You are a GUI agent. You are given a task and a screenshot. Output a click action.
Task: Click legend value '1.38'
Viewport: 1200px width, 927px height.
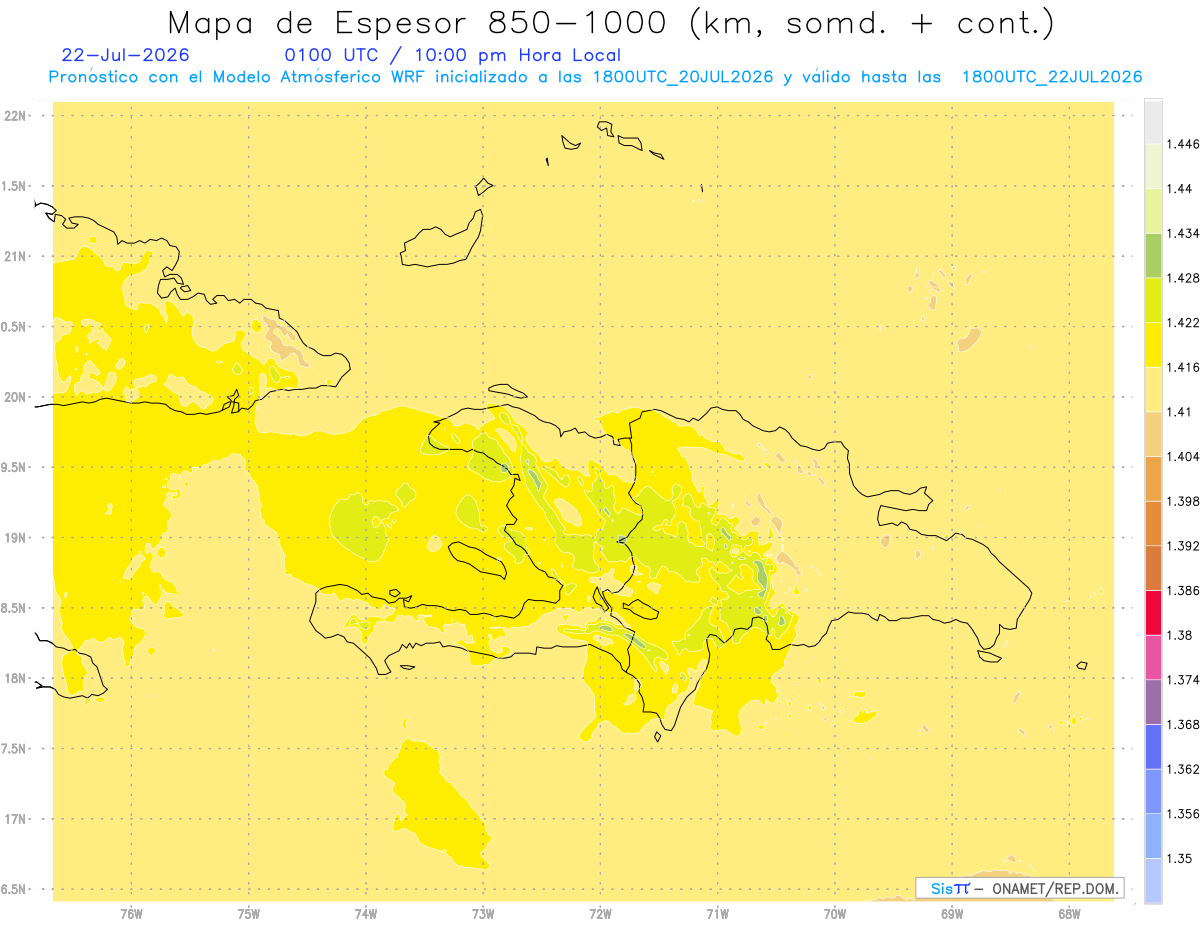[1180, 635]
